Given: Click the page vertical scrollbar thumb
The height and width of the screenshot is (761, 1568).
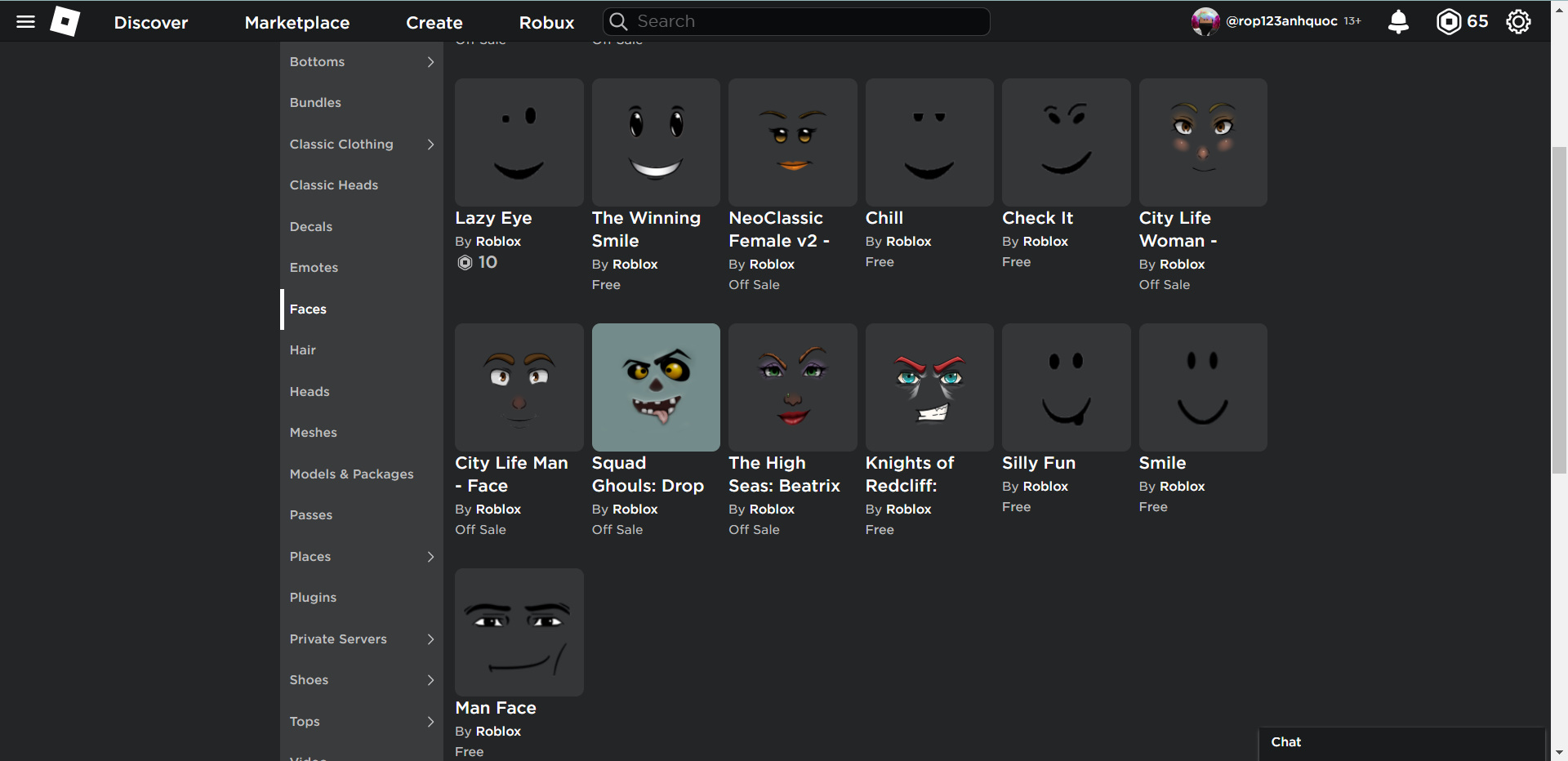Looking at the screenshot, I should (x=1559, y=310).
